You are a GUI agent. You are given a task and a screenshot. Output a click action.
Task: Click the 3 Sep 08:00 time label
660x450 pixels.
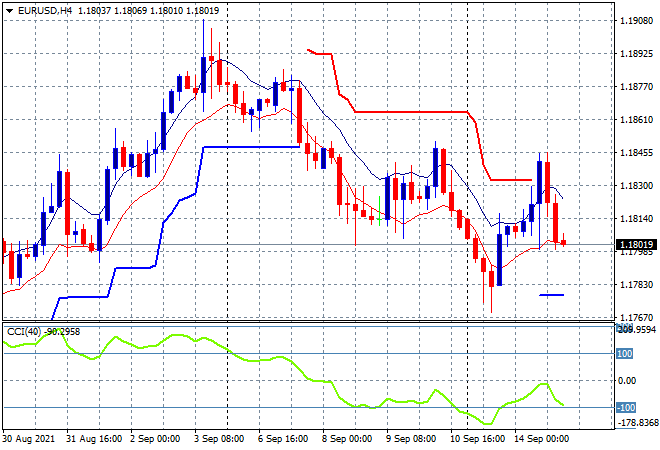coord(219,439)
